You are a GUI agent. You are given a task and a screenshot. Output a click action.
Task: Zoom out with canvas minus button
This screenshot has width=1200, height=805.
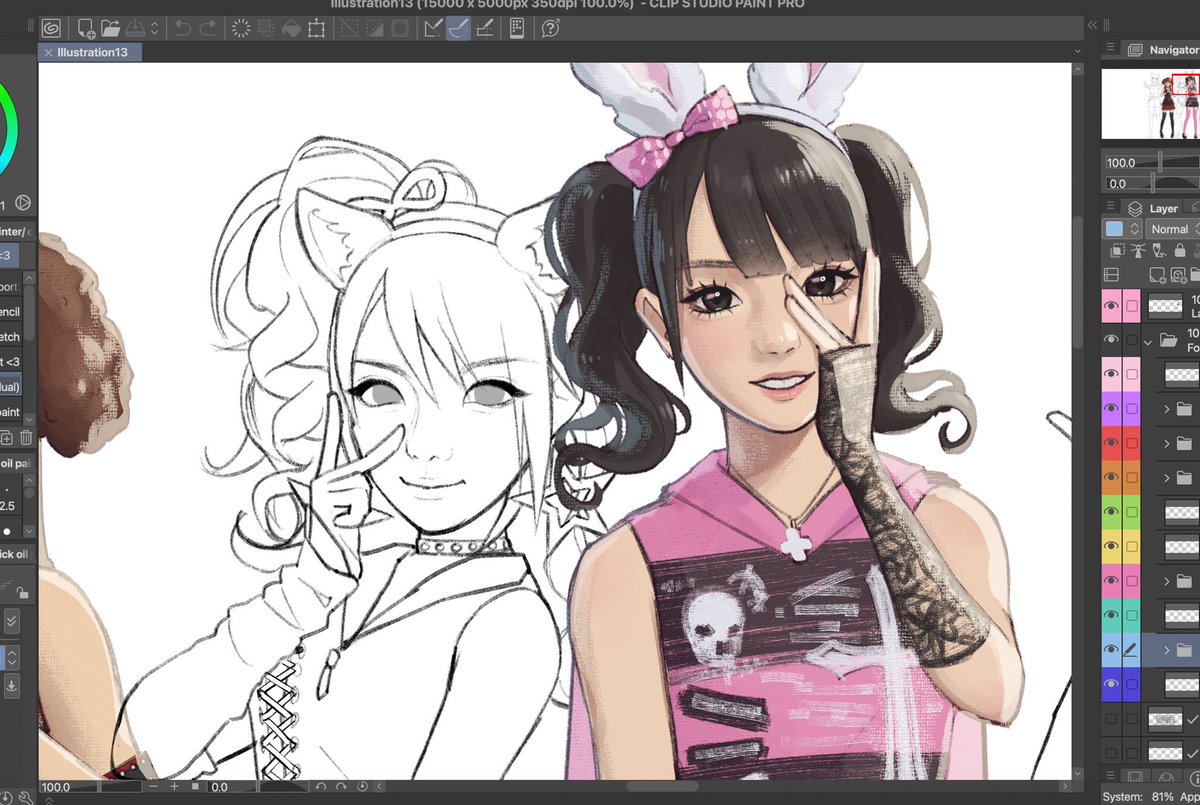point(153,787)
